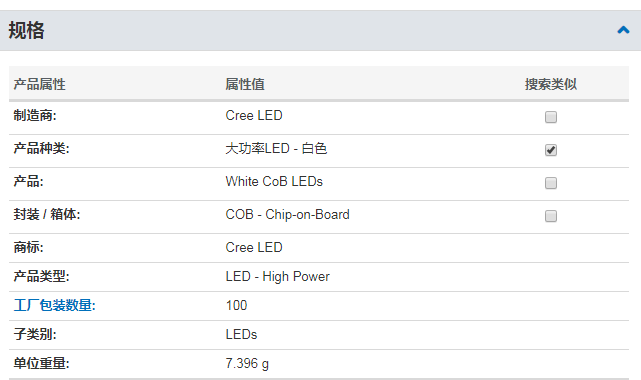Click the 大功率LED - 白色 value

[x=276, y=148]
